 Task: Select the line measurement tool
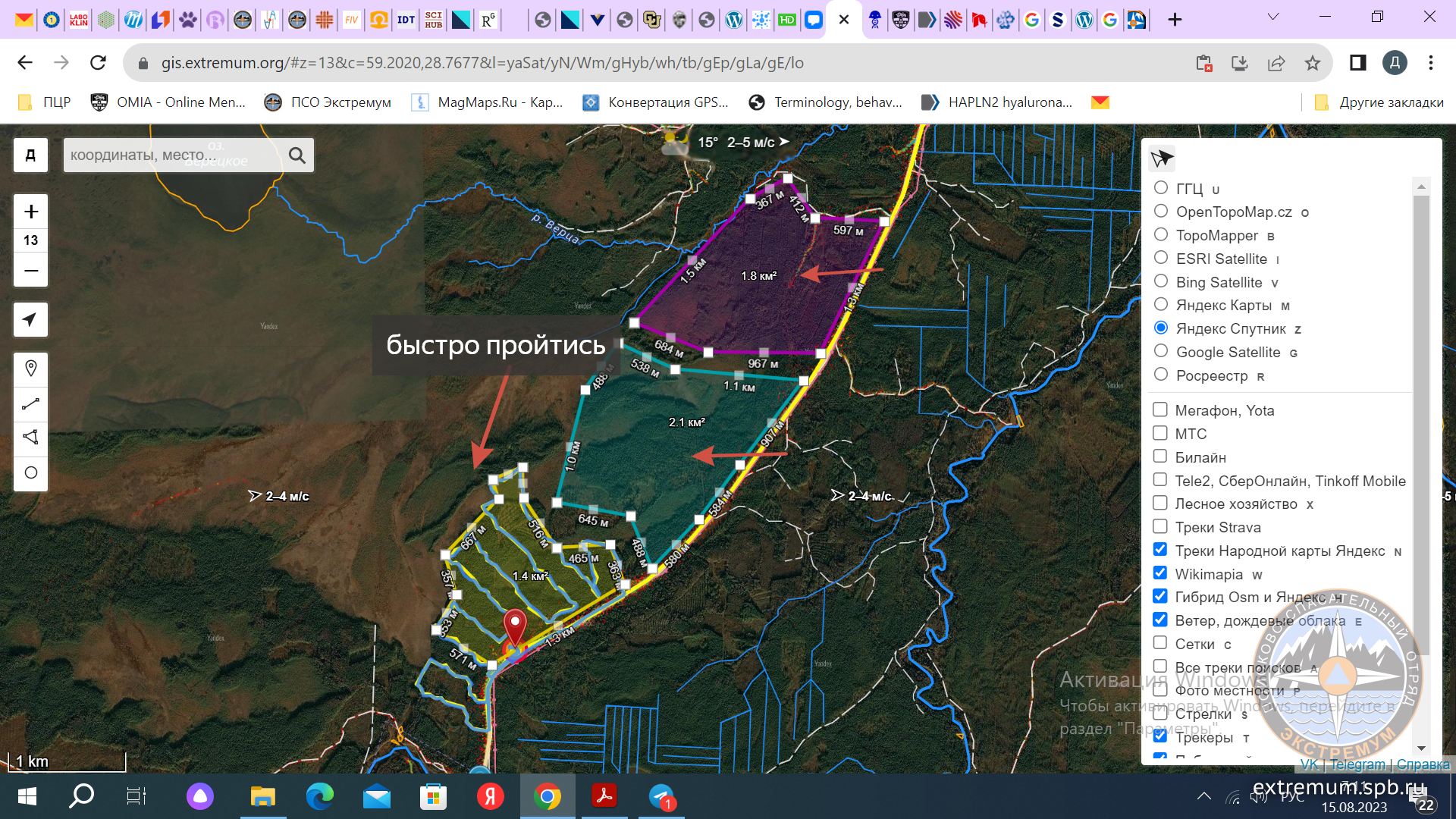pyautogui.click(x=31, y=403)
